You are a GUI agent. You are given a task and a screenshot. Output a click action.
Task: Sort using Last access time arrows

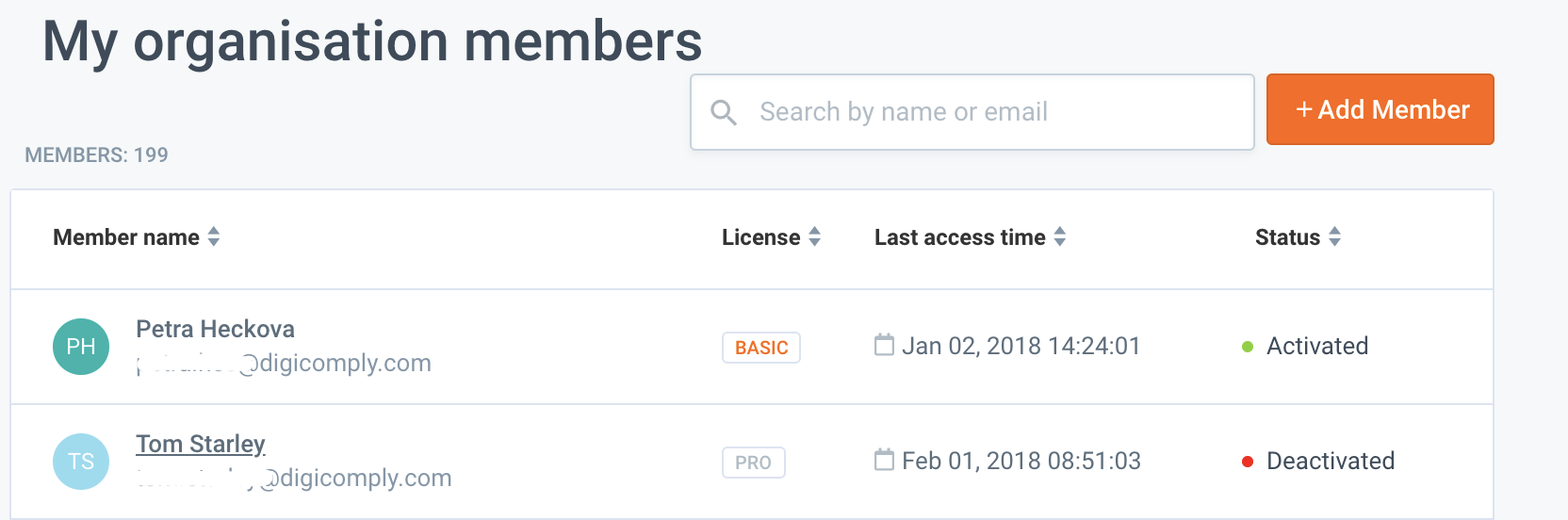coord(1060,236)
